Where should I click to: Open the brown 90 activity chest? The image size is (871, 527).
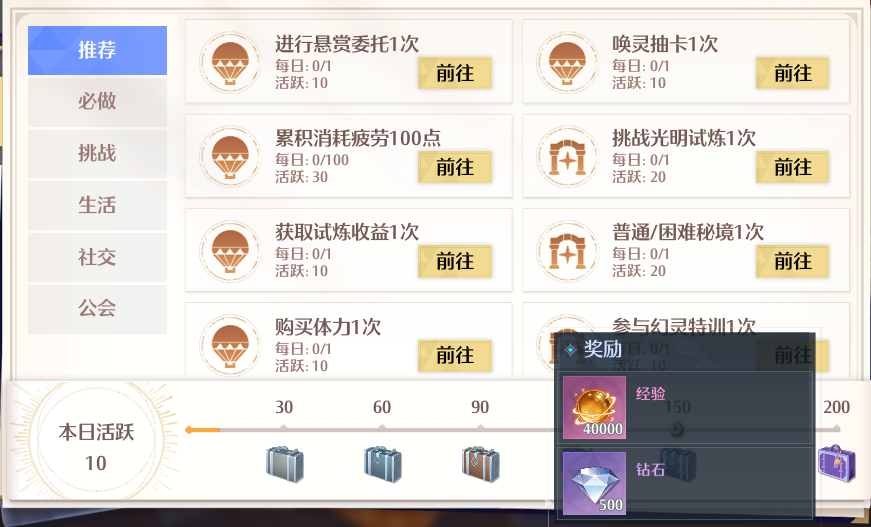[480, 464]
